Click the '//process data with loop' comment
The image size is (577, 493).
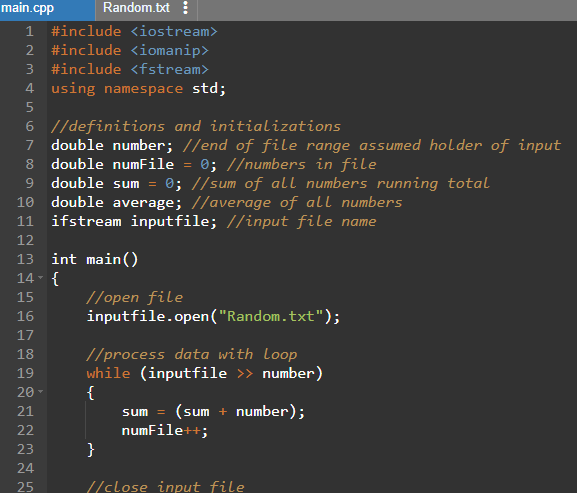192,355
